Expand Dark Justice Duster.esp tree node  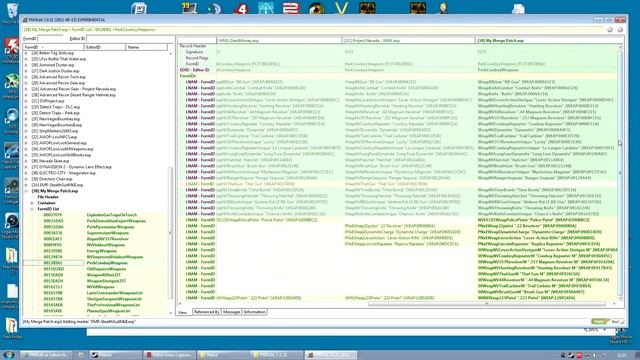click(26, 71)
